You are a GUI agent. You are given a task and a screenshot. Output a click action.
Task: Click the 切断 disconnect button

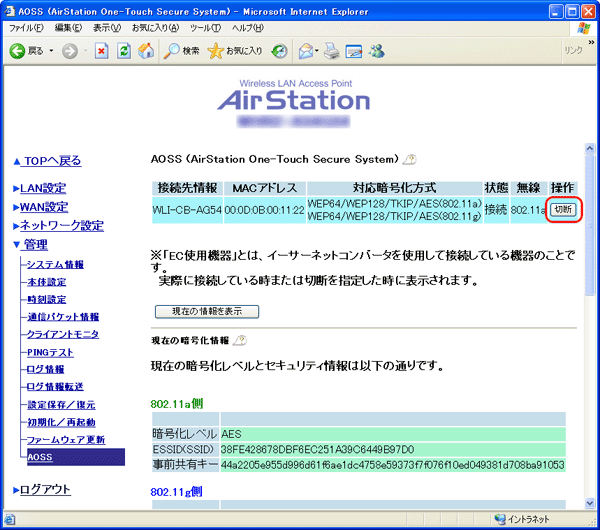coord(563,209)
